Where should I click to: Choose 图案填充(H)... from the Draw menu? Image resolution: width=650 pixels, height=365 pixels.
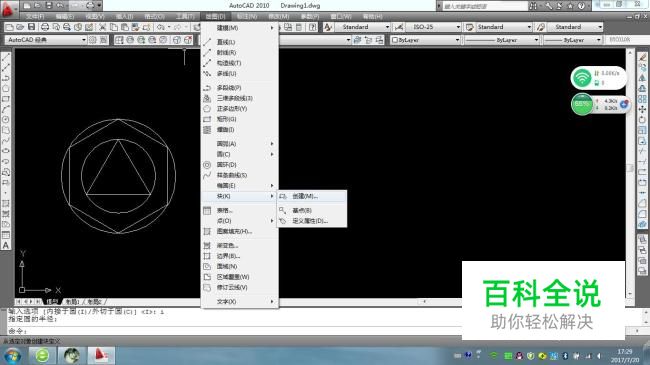pyautogui.click(x=240, y=231)
